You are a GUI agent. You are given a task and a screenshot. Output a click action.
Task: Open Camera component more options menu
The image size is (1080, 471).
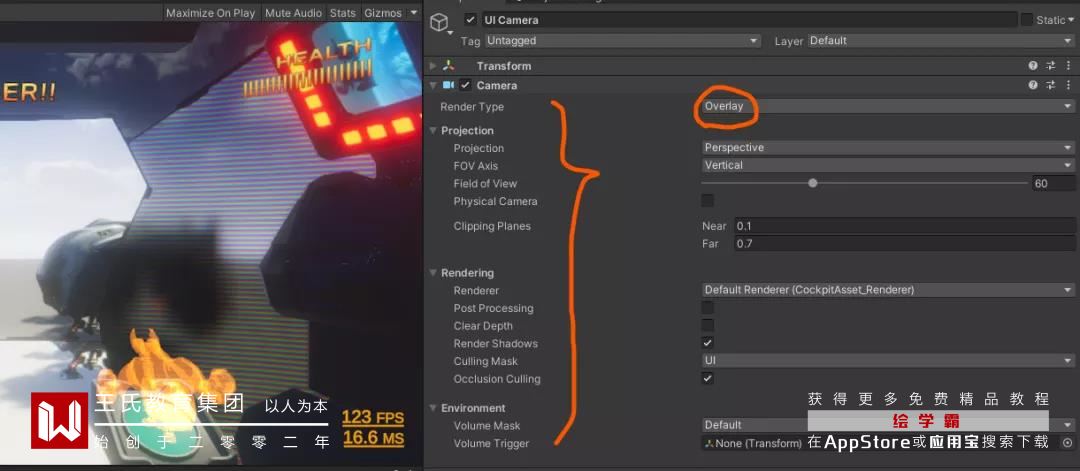pos(1068,85)
